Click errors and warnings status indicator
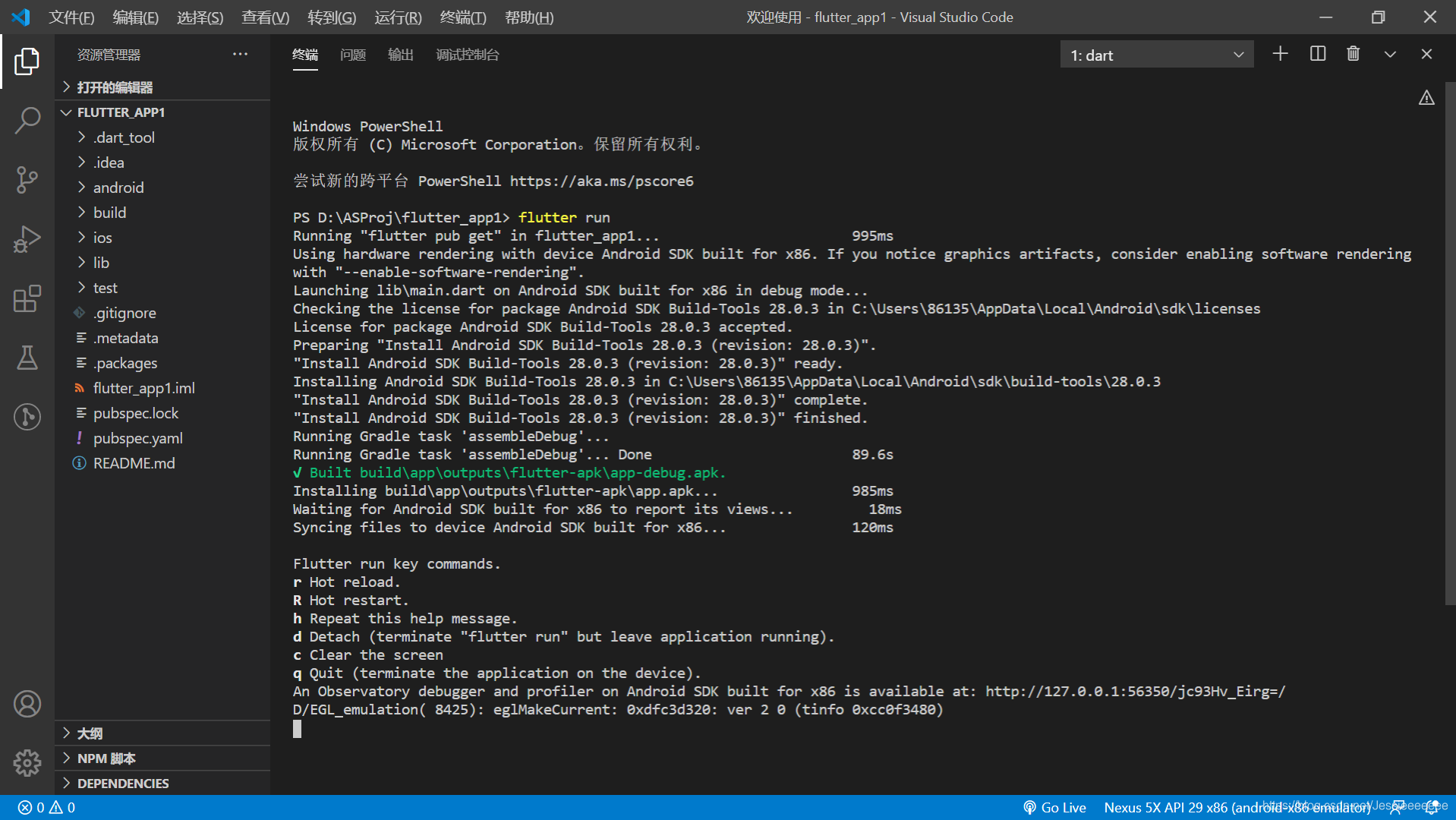The width and height of the screenshot is (1456, 820). click(47, 808)
